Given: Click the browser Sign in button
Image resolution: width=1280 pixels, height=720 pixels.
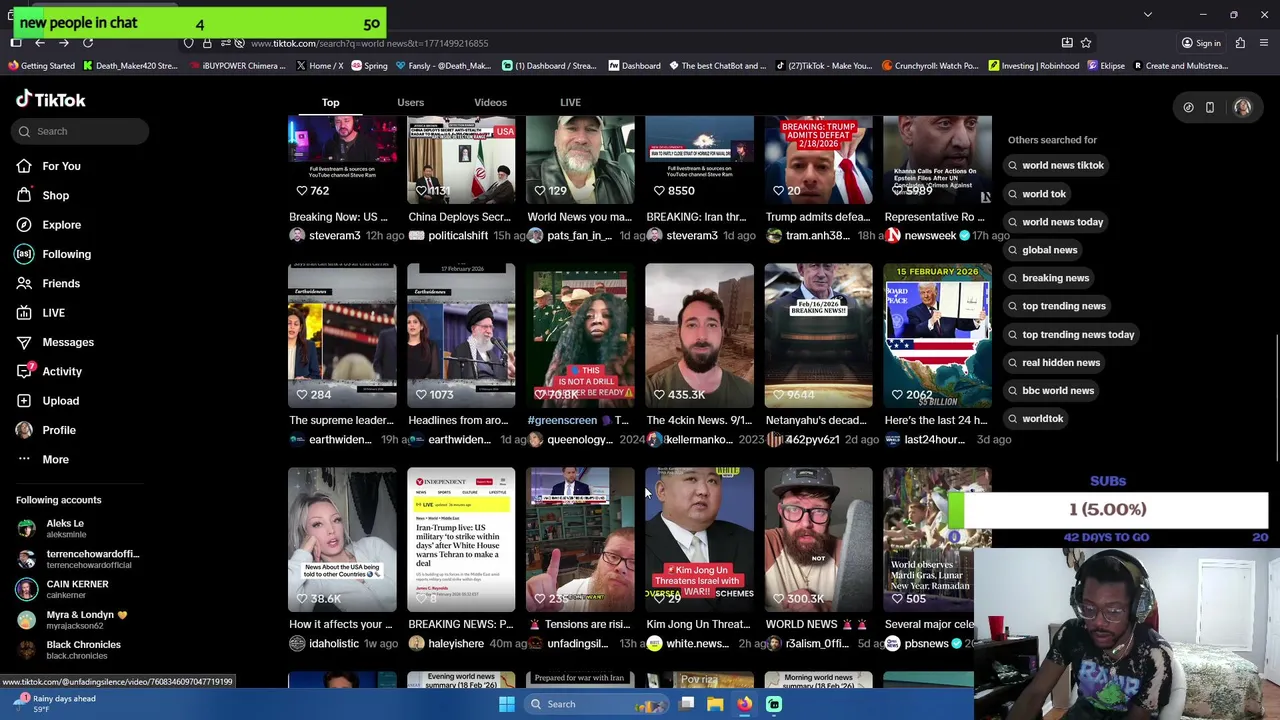Looking at the screenshot, I should coord(1201,43).
